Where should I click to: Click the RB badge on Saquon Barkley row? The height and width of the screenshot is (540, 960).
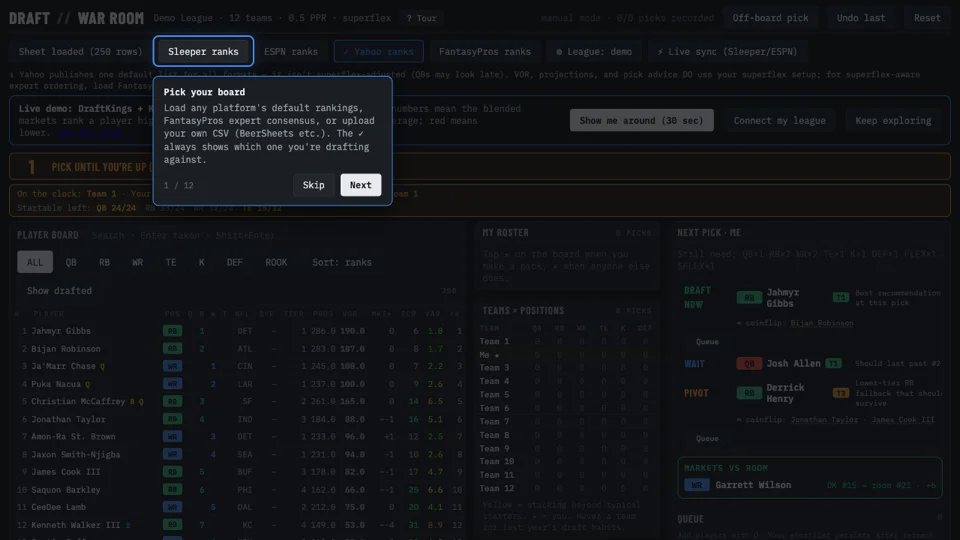click(x=172, y=489)
